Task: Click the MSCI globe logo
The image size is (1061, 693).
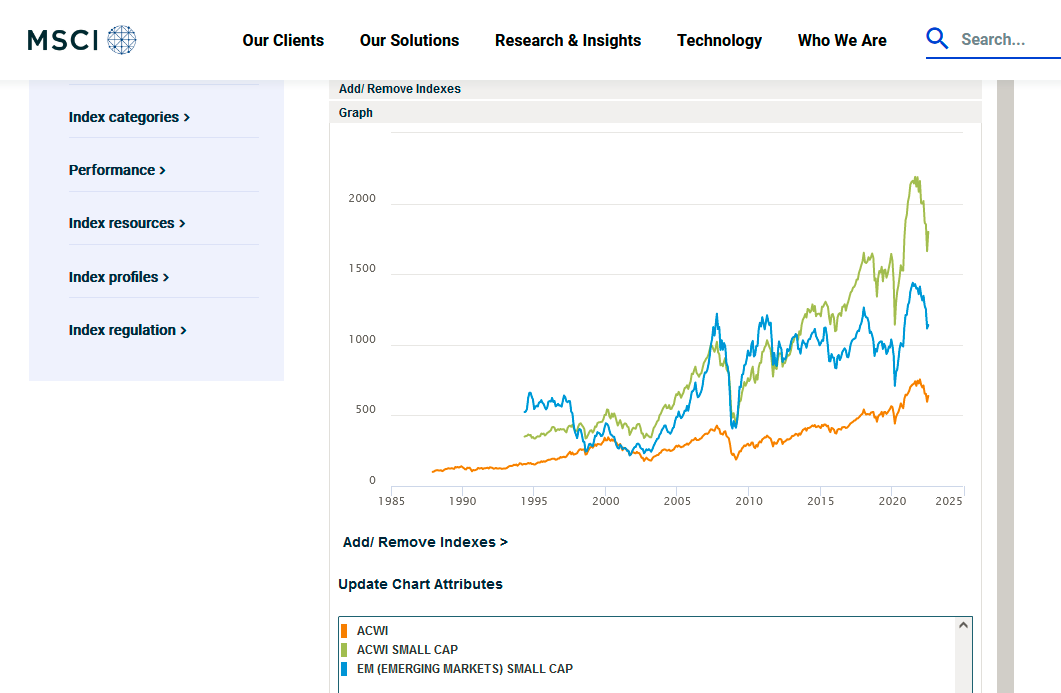Action: 121,40
